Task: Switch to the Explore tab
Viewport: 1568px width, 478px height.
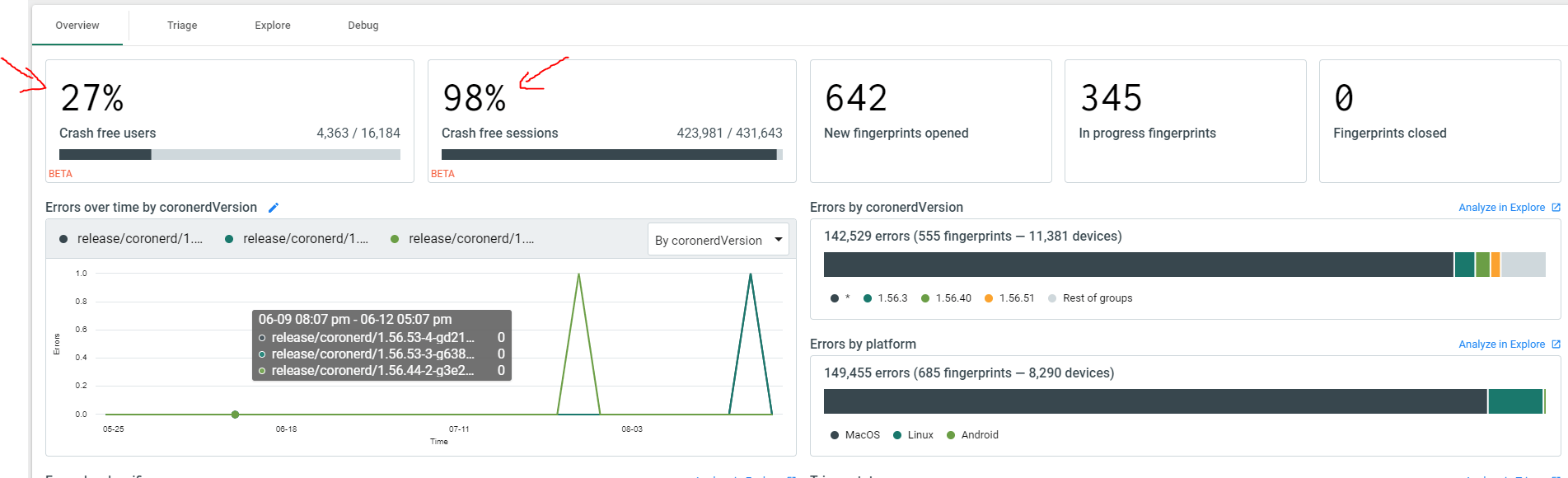Action: pos(273,26)
